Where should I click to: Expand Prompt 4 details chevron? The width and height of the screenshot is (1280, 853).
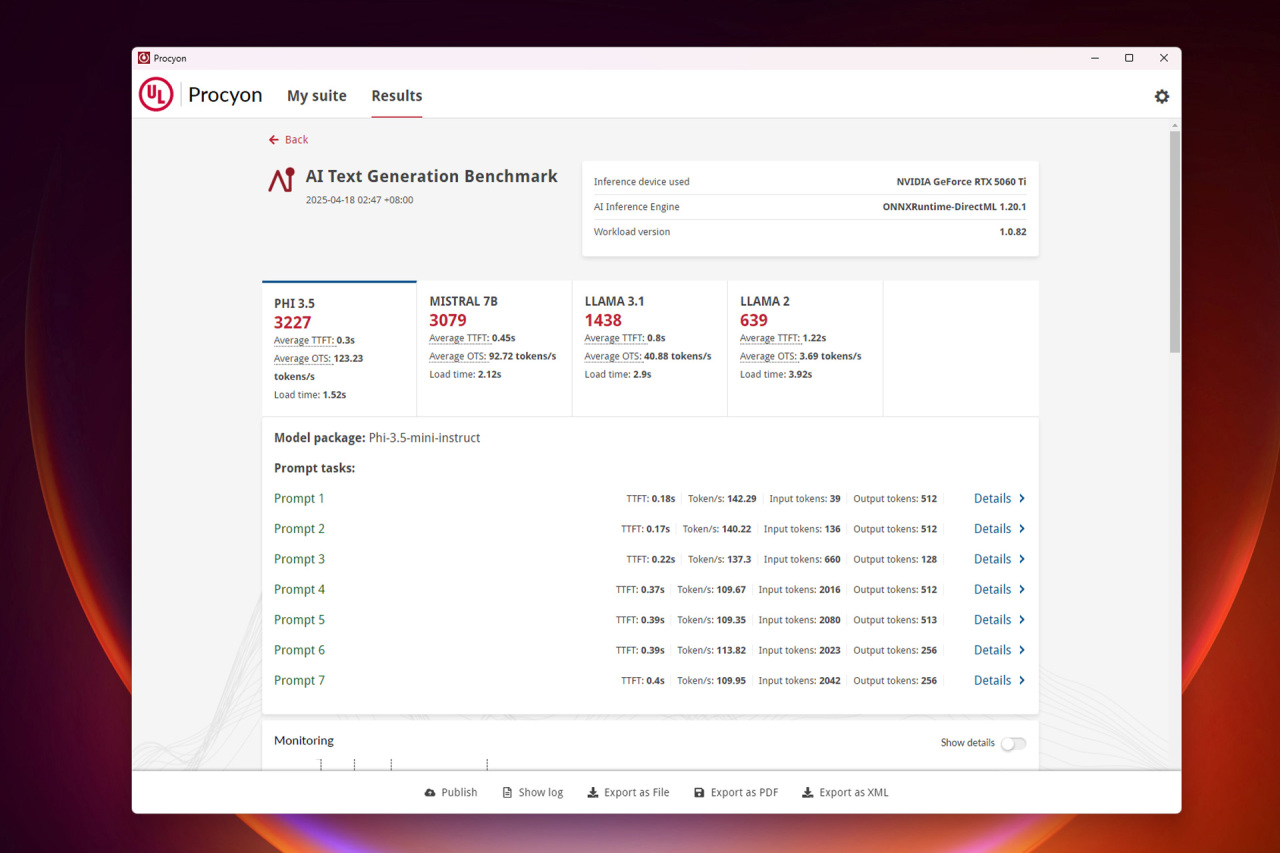[1022, 590]
